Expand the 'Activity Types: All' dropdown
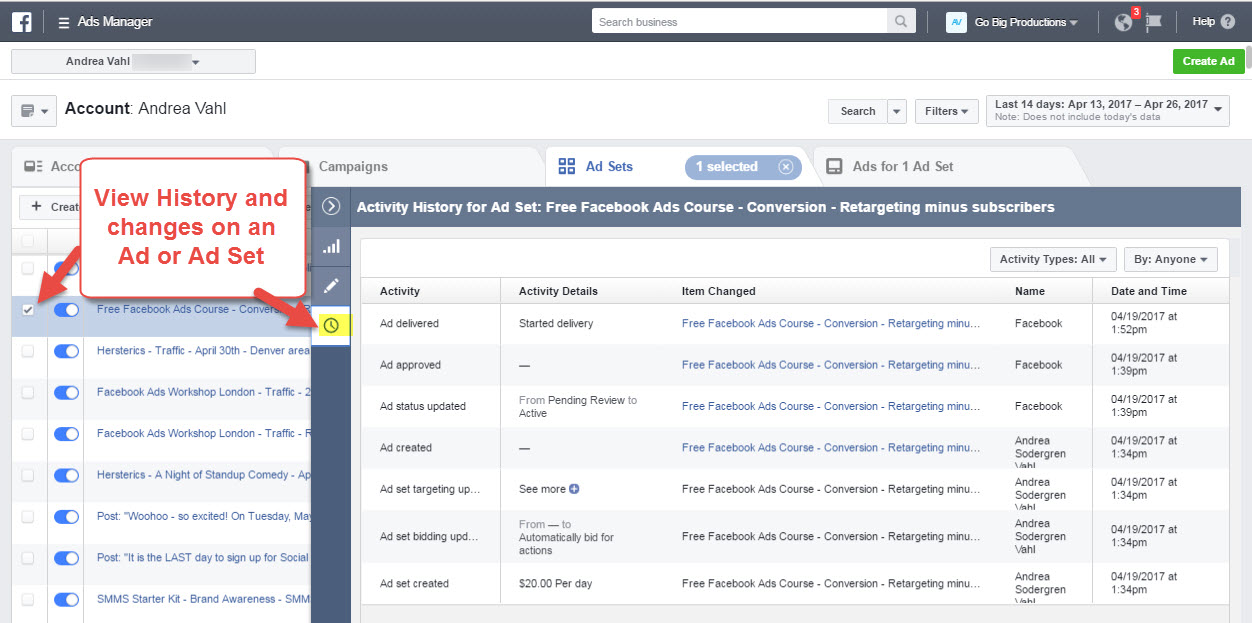The image size is (1252, 623). (x=1053, y=260)
